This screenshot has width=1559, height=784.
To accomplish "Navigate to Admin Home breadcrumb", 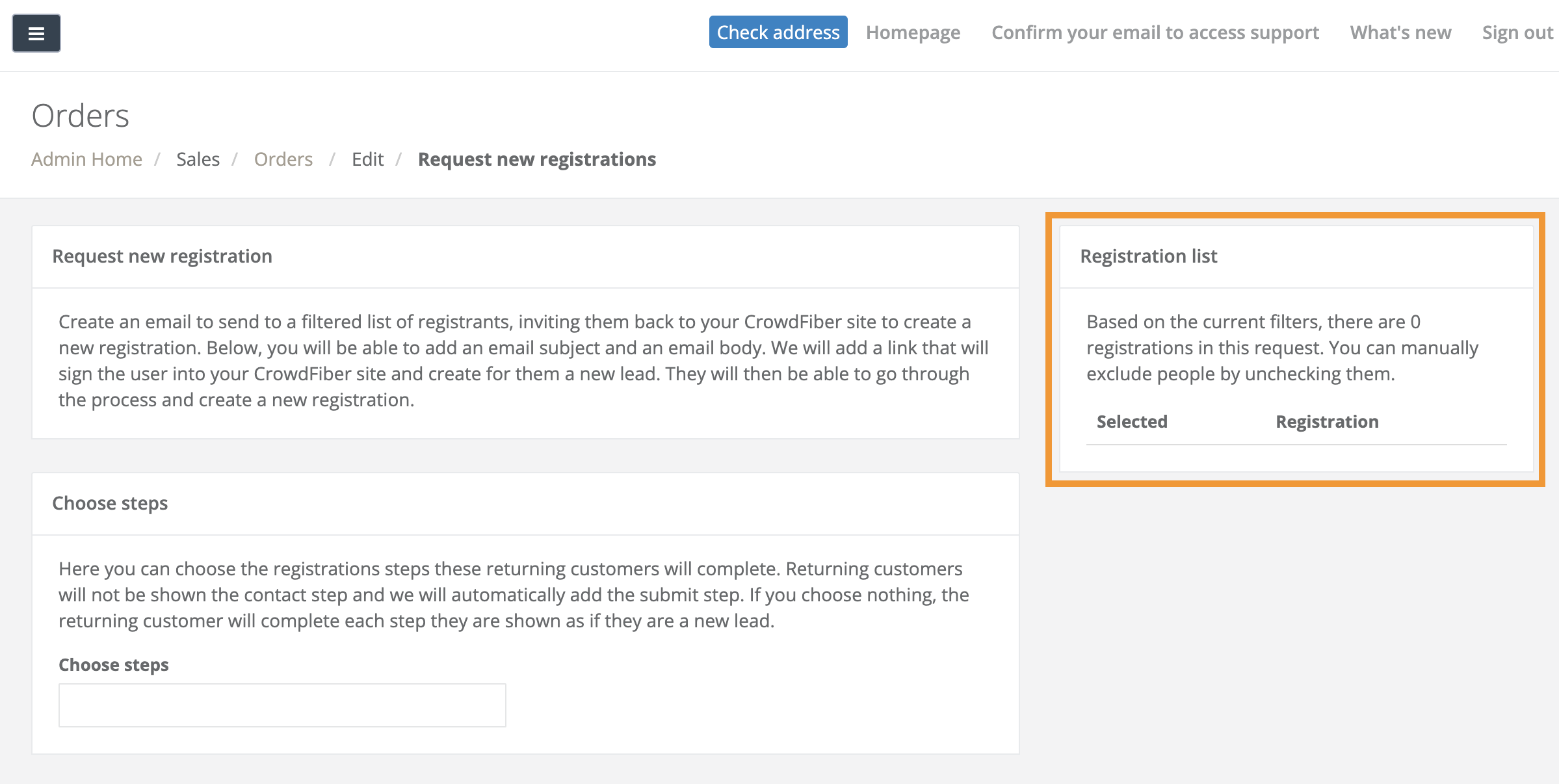I will point(86,159).
